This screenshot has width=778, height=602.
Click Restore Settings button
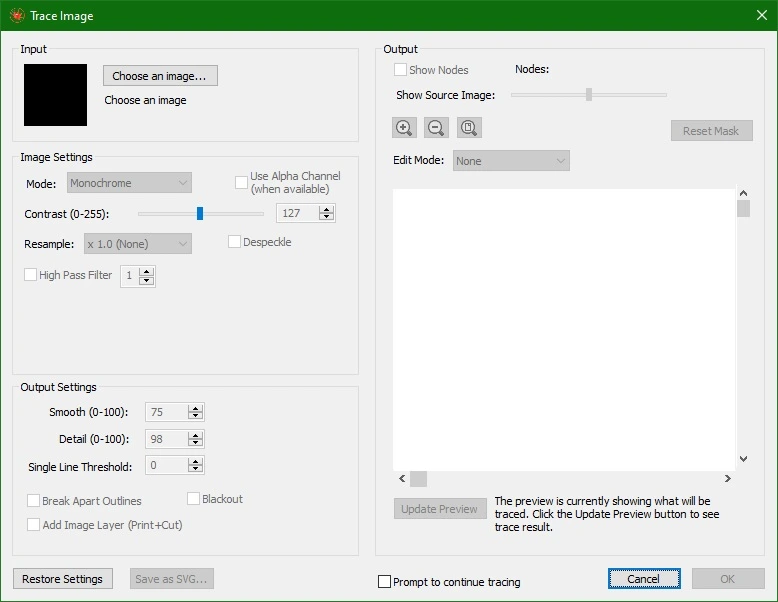[x=63, y=579]
